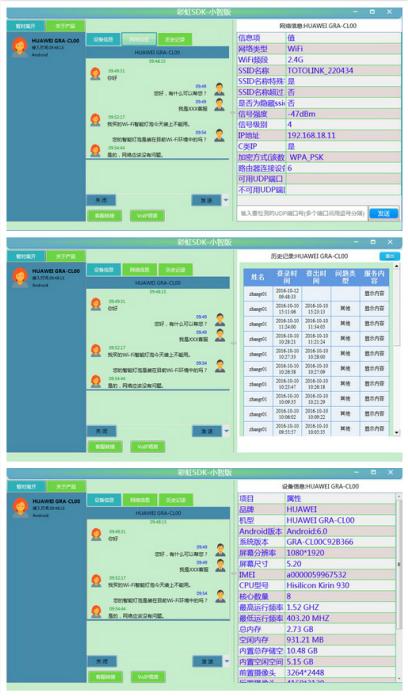
Task: Click the scroll-up arrow of the history records table
Action: tap(396, 266)
